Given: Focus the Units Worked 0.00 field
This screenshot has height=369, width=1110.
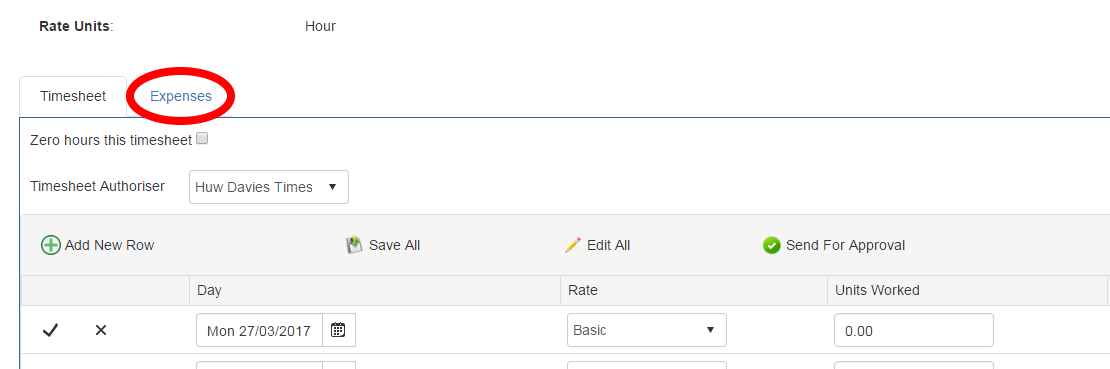Looking at the screenshot, I should [914, 330].
